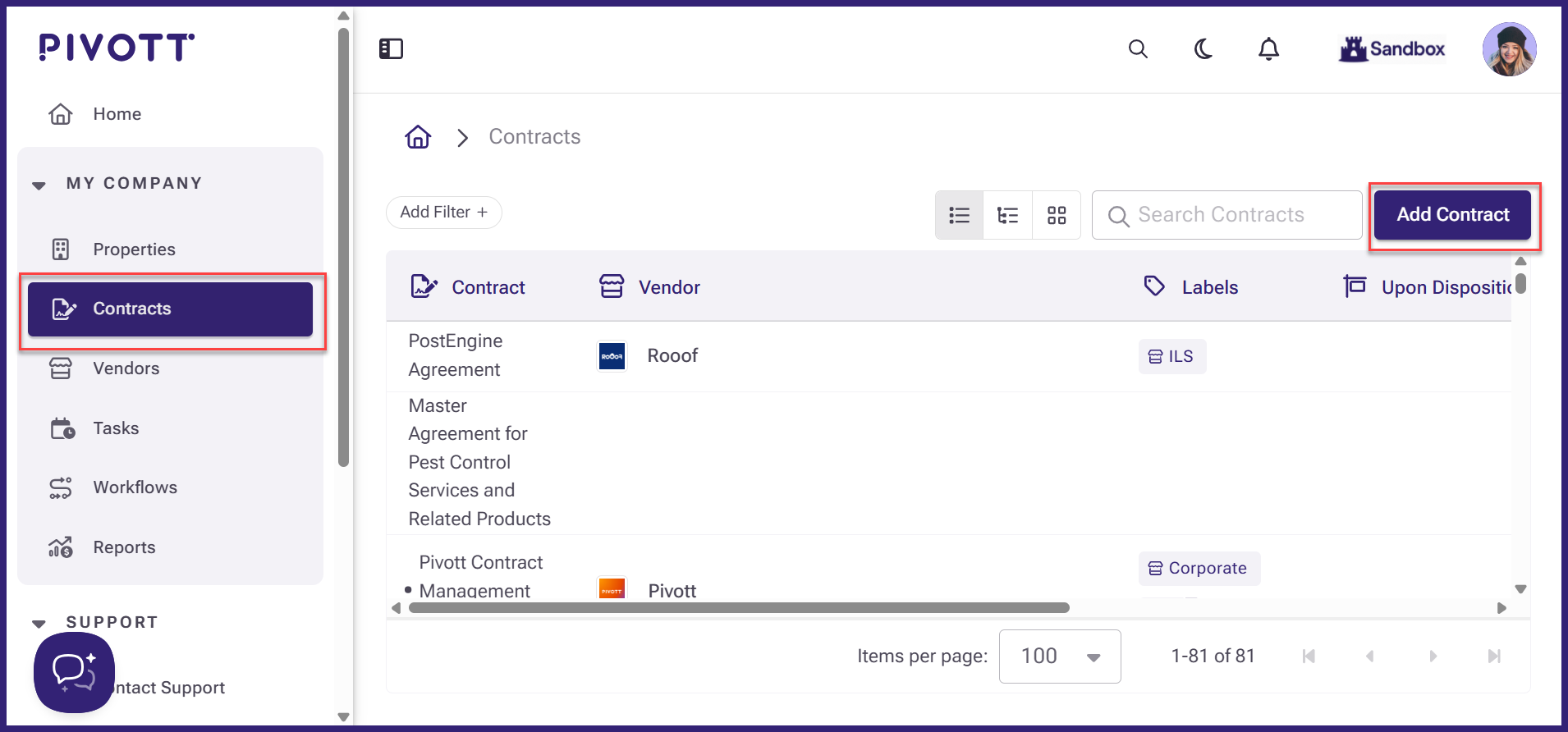Click the Add Filter button
The height and width of the screenshot is (732, 1568).
[444, 213]
